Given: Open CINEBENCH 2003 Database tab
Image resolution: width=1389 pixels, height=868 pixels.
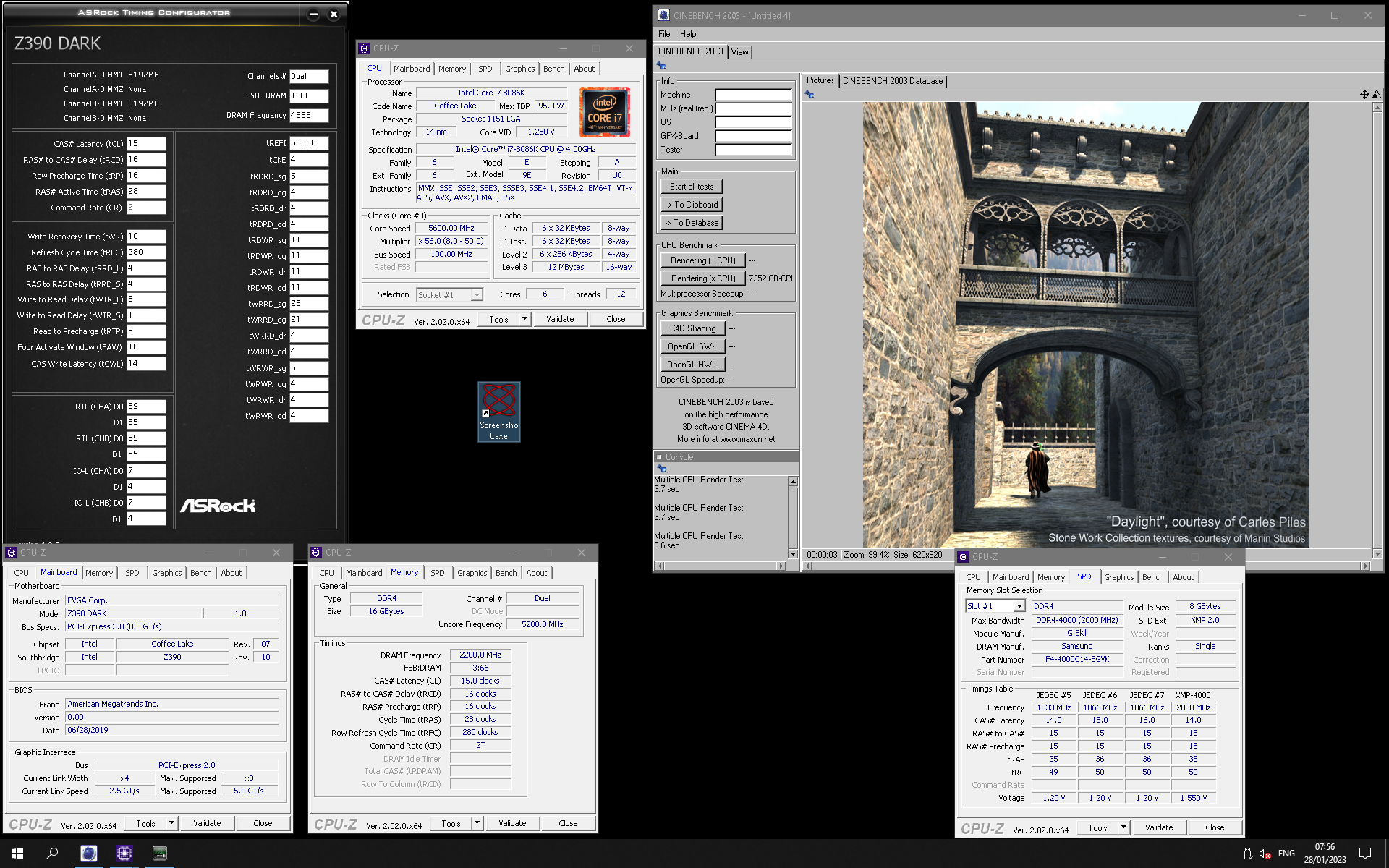Looking at the screenshot, I should tap(893, 81).
